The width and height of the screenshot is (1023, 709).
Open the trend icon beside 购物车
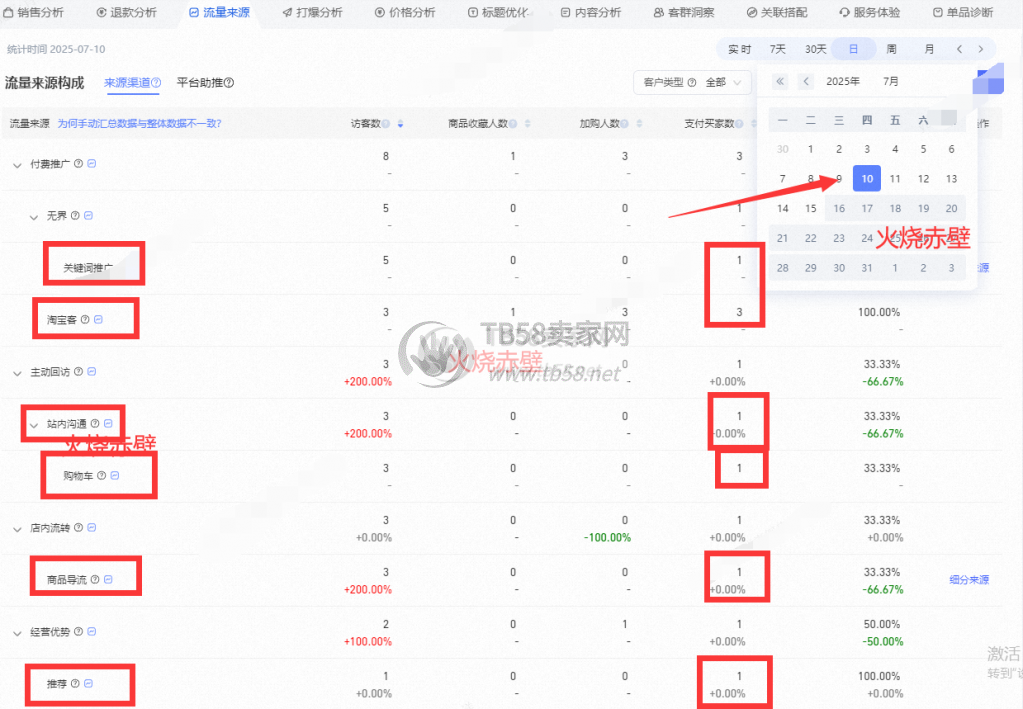pyautogui.click(x=114, y=476)
